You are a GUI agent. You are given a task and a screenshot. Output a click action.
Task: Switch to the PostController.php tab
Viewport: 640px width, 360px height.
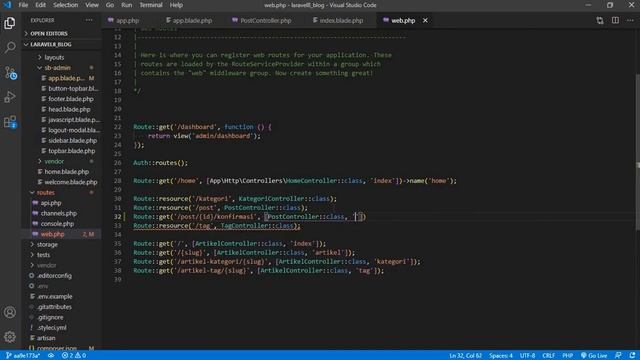[265, 20]
